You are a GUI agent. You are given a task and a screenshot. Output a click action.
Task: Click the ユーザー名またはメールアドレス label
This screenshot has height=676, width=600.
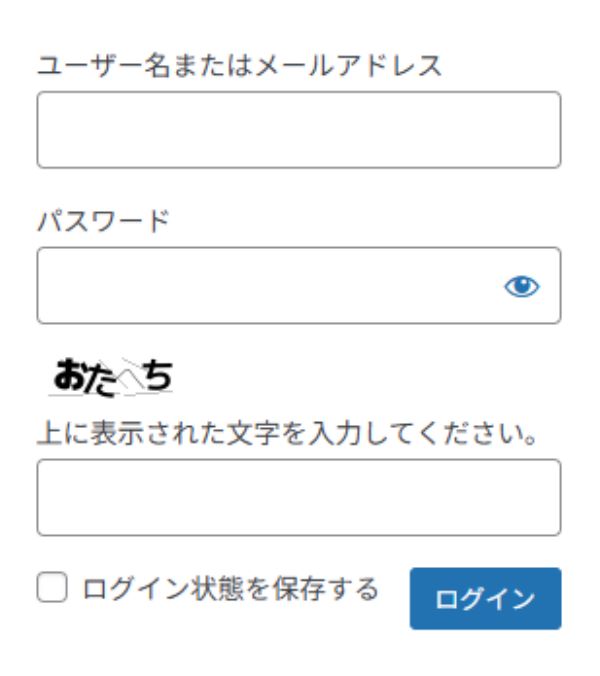[x=239, y=66]
